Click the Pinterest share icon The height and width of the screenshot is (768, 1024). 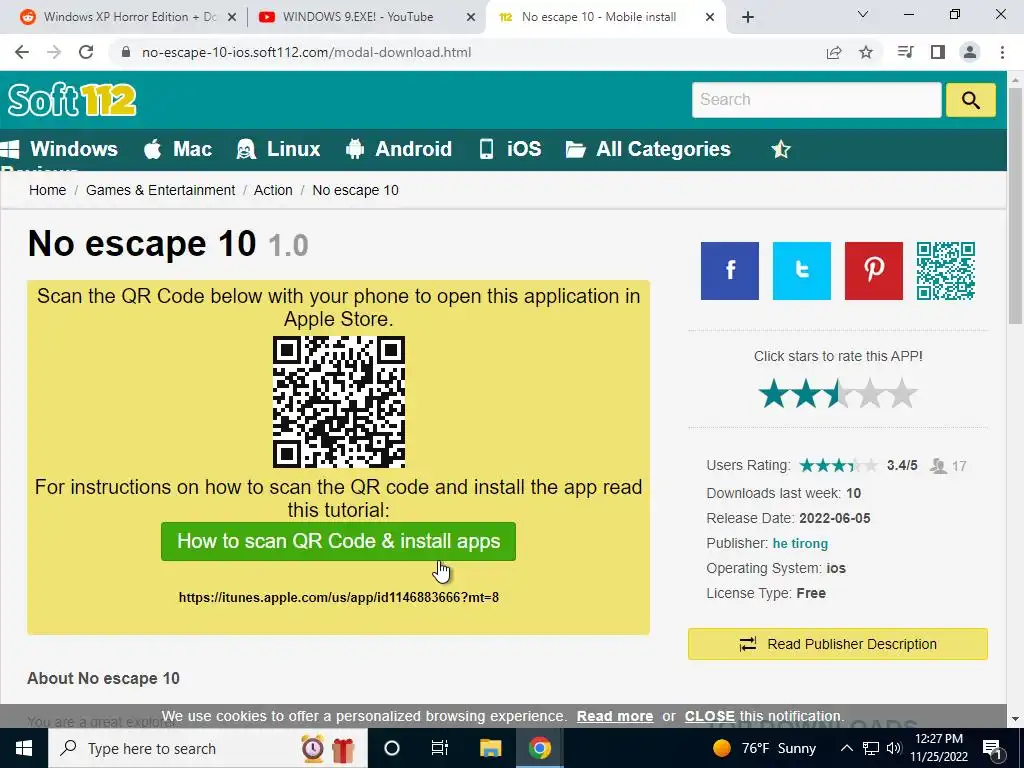(x=873, y=271)
